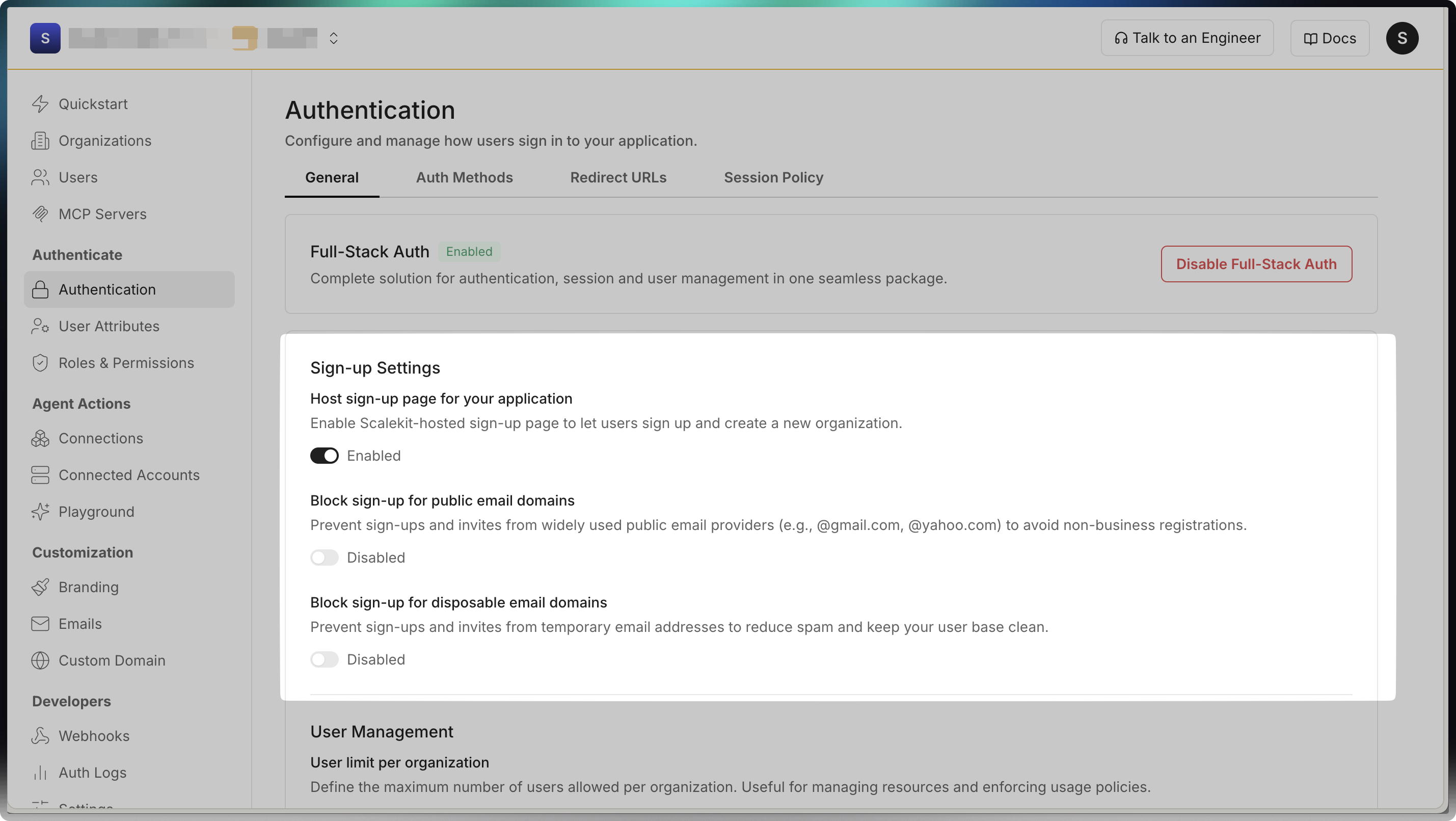The image size is (1456, 821).
Task: Click the Custom Domain globe icon
Action: [40, 660]
